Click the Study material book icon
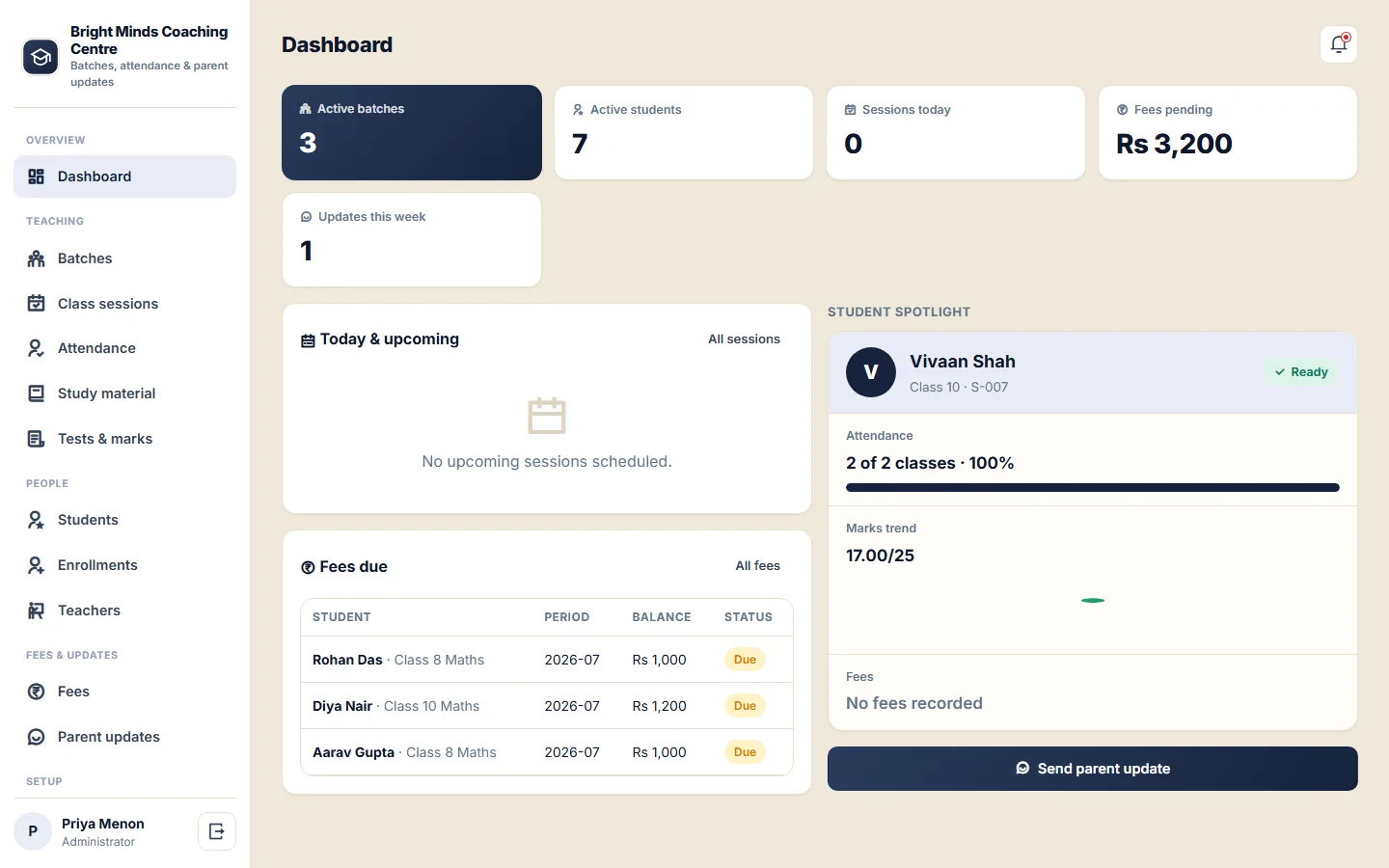The image size is (1389, 868). coord(37,393)
